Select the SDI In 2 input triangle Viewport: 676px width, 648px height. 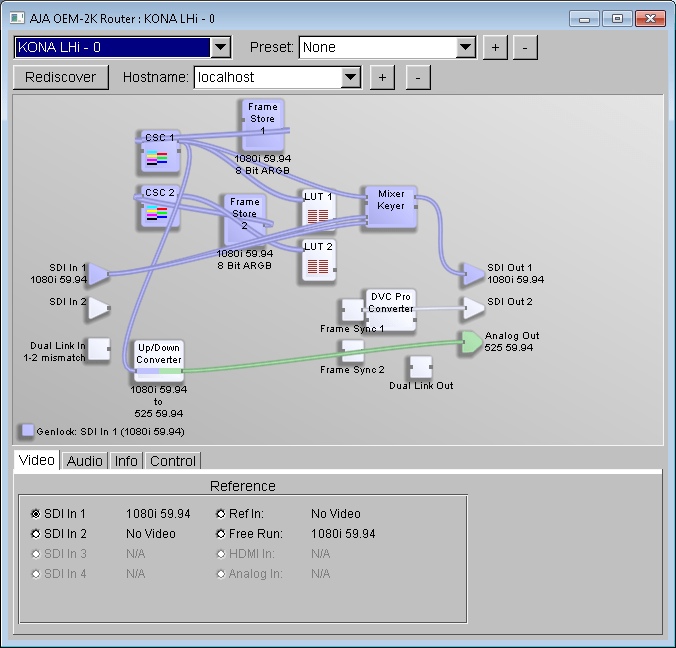pos(99,308)
